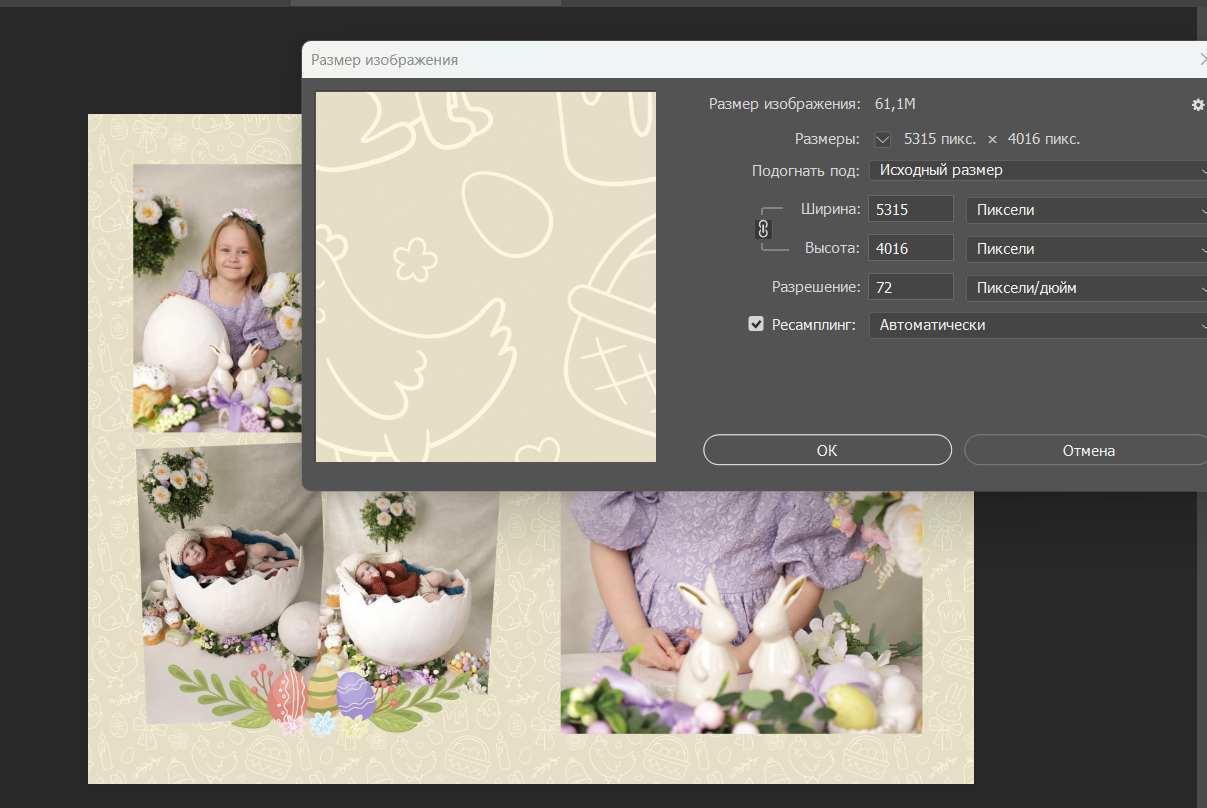Click the white bunny figurines photo on canvas

click(x=741, y=611)
